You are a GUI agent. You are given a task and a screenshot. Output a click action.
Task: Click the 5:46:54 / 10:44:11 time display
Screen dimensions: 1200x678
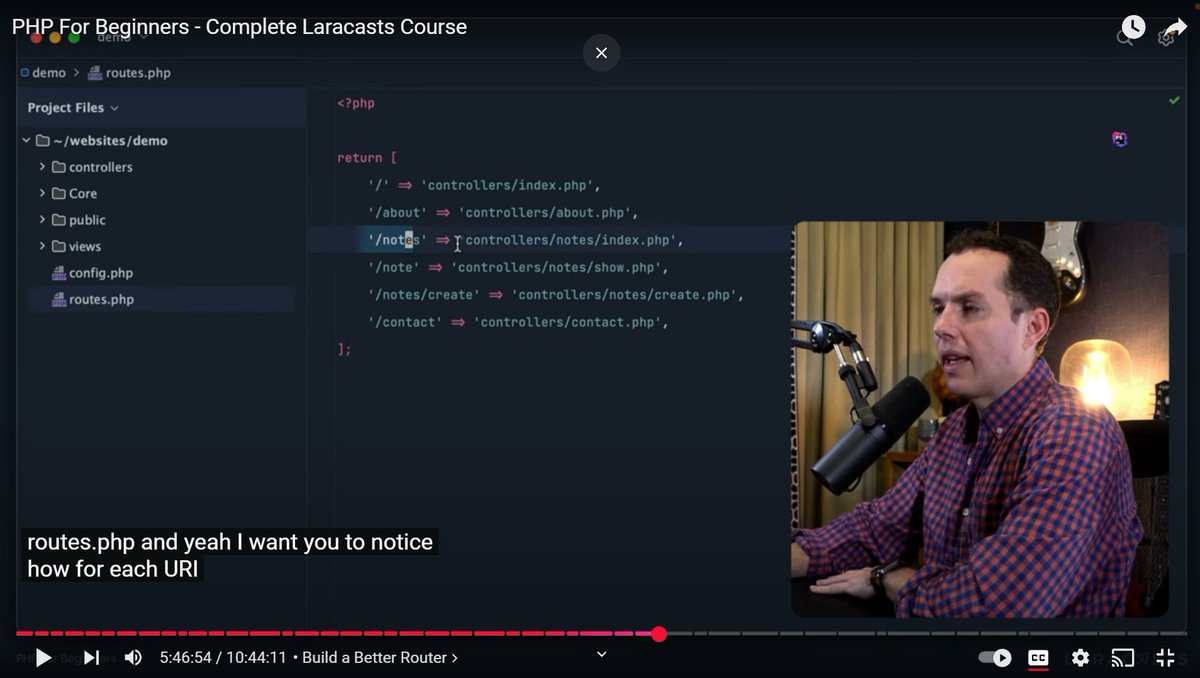(223, 657)
